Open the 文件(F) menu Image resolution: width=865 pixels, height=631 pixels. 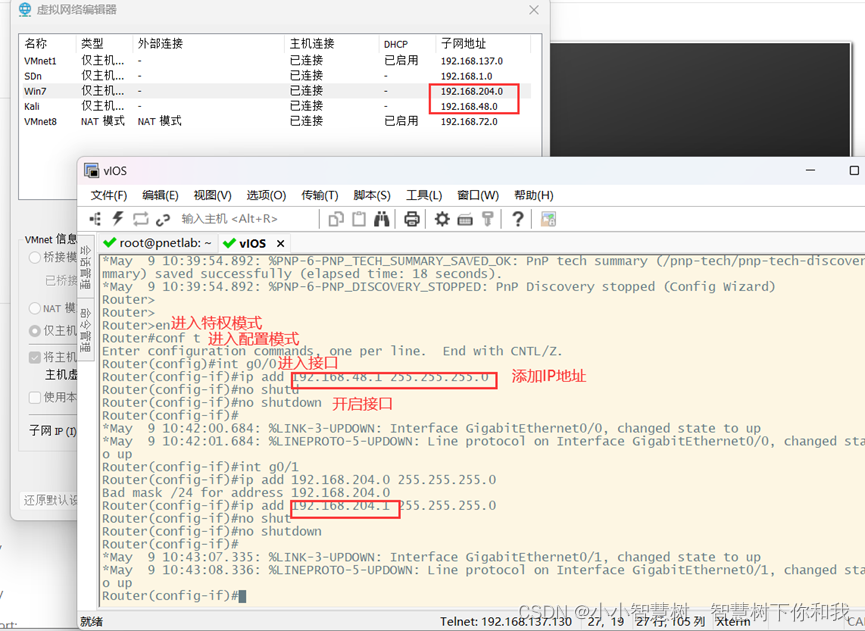[x=109, y=195]
